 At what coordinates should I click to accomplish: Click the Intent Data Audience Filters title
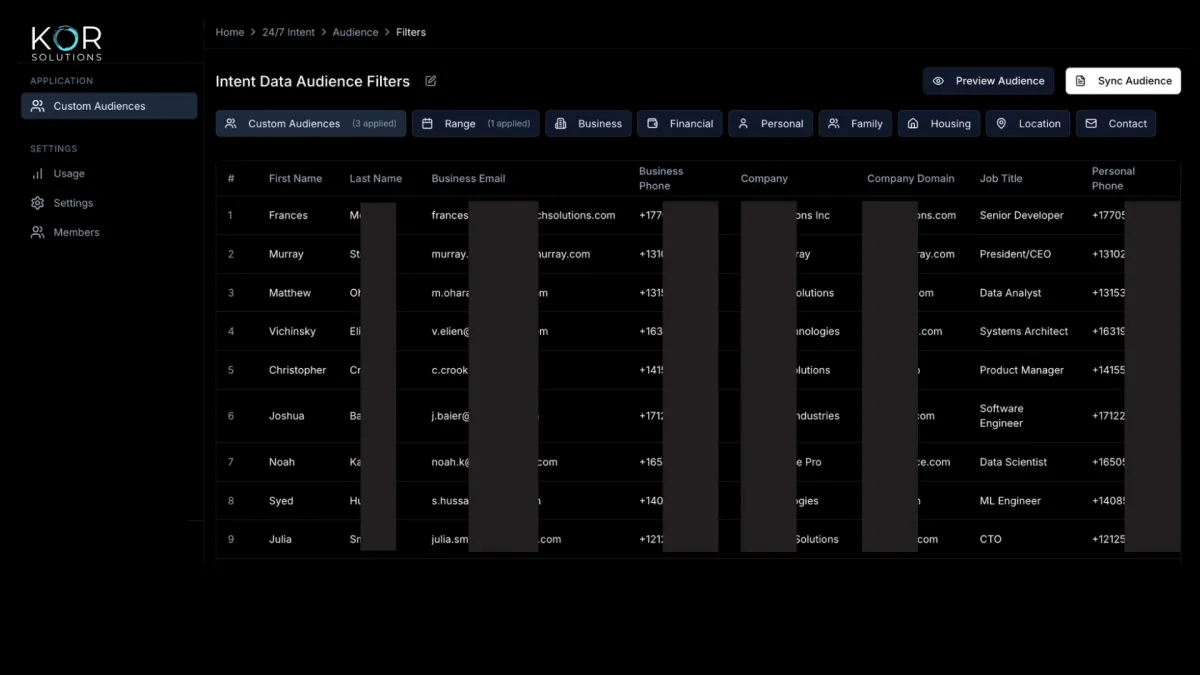313,81
